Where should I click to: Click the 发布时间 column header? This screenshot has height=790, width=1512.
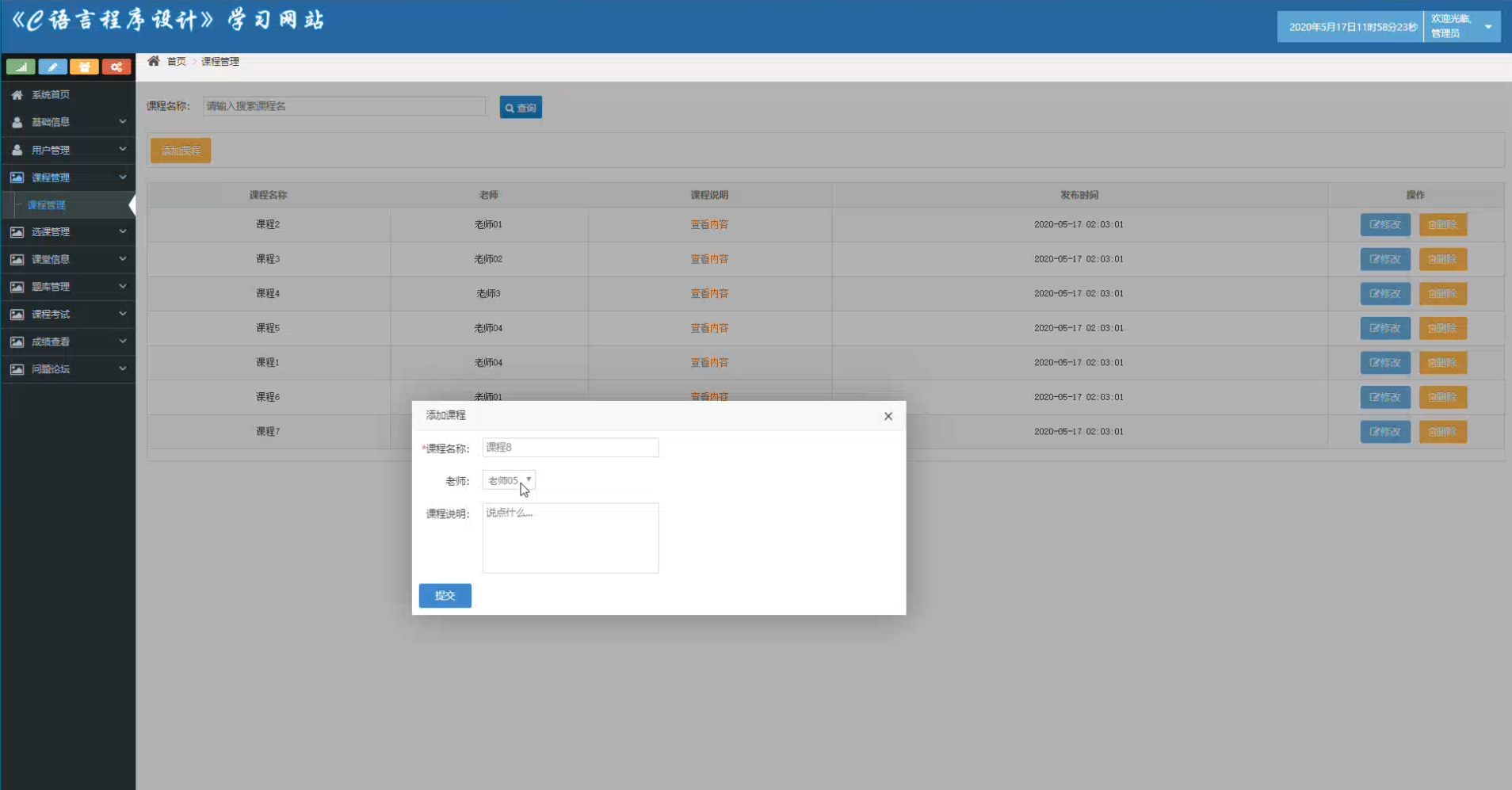[1079, 195]
